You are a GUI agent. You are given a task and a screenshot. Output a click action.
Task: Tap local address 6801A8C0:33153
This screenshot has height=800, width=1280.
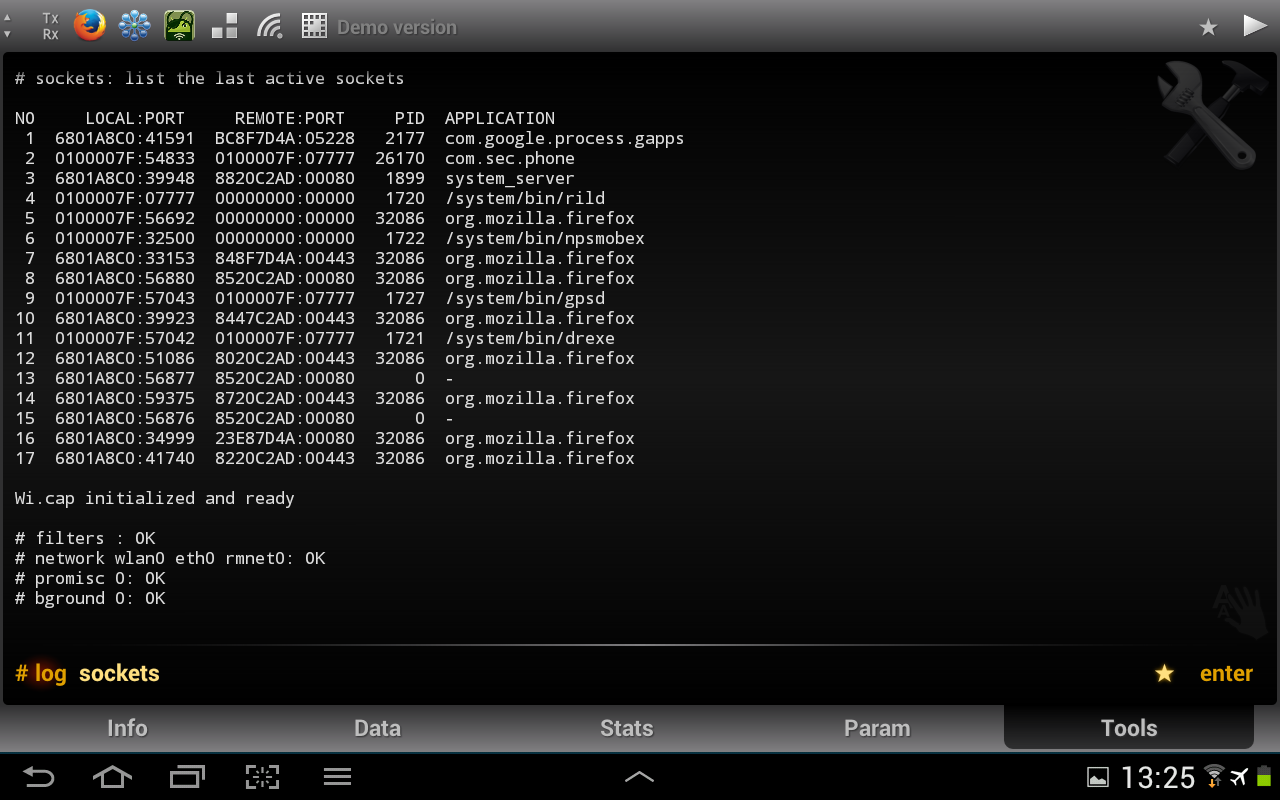tap(125, 258)
